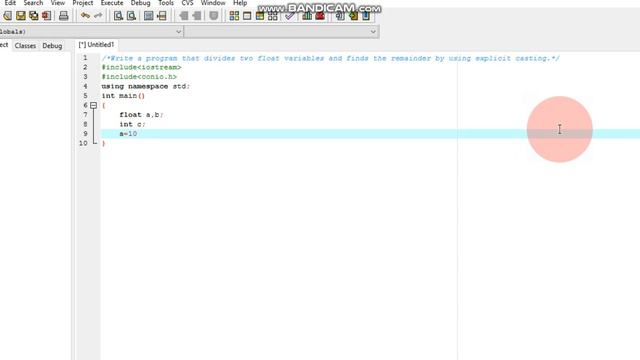The image size is (640, 360).
Task: Save the current file via toolbar
Action: click(20, 16)
